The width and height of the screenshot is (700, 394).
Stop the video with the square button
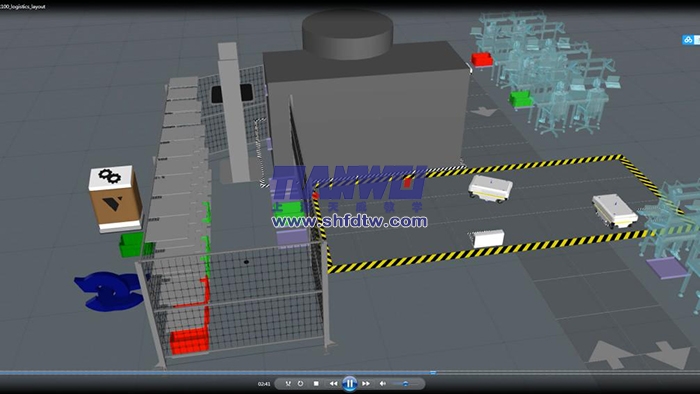pos(316,383)
